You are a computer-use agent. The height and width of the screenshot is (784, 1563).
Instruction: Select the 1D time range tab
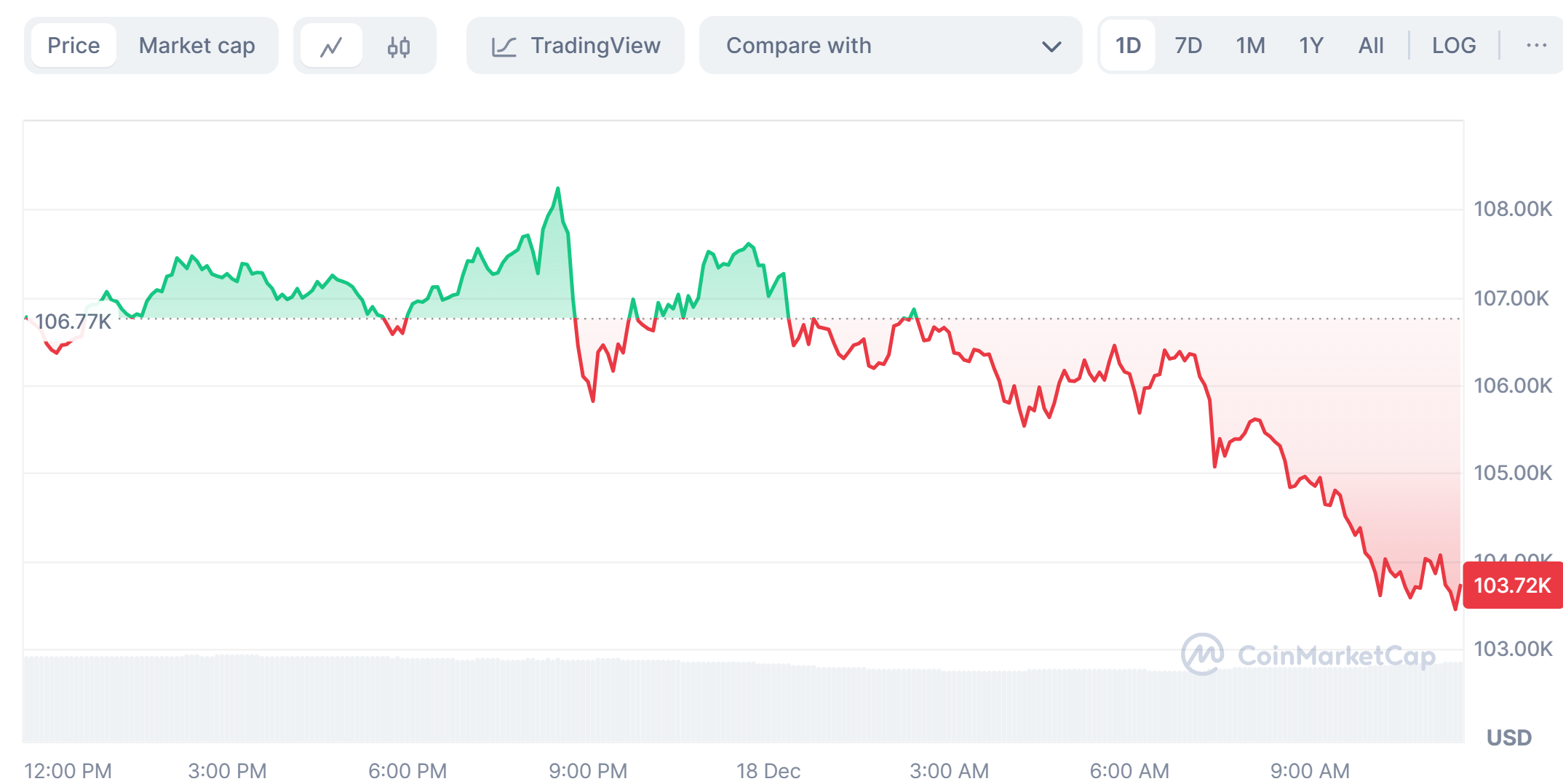tap(1128, 46)
